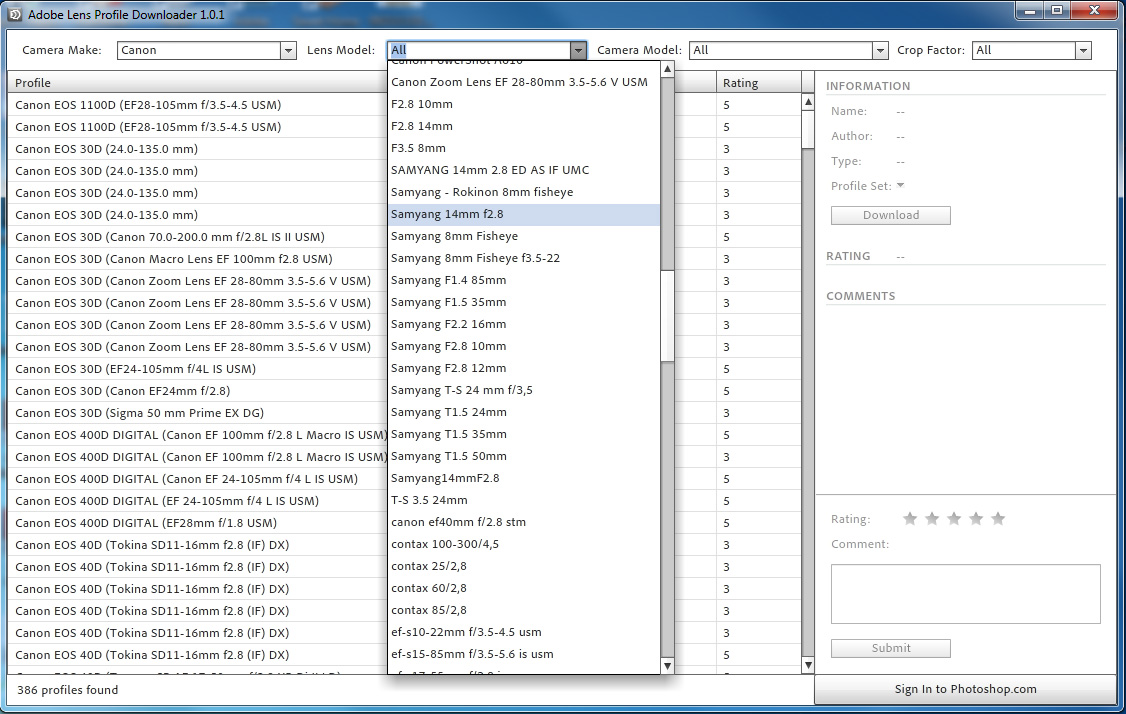This screenshot has height=714, width=1126.
Task: Select 'Canon EOS 30D (Canon 70.0-200.0 mm f/2.8L IS II USM)'
Action: pyautogui.click(x=197, y=237)
